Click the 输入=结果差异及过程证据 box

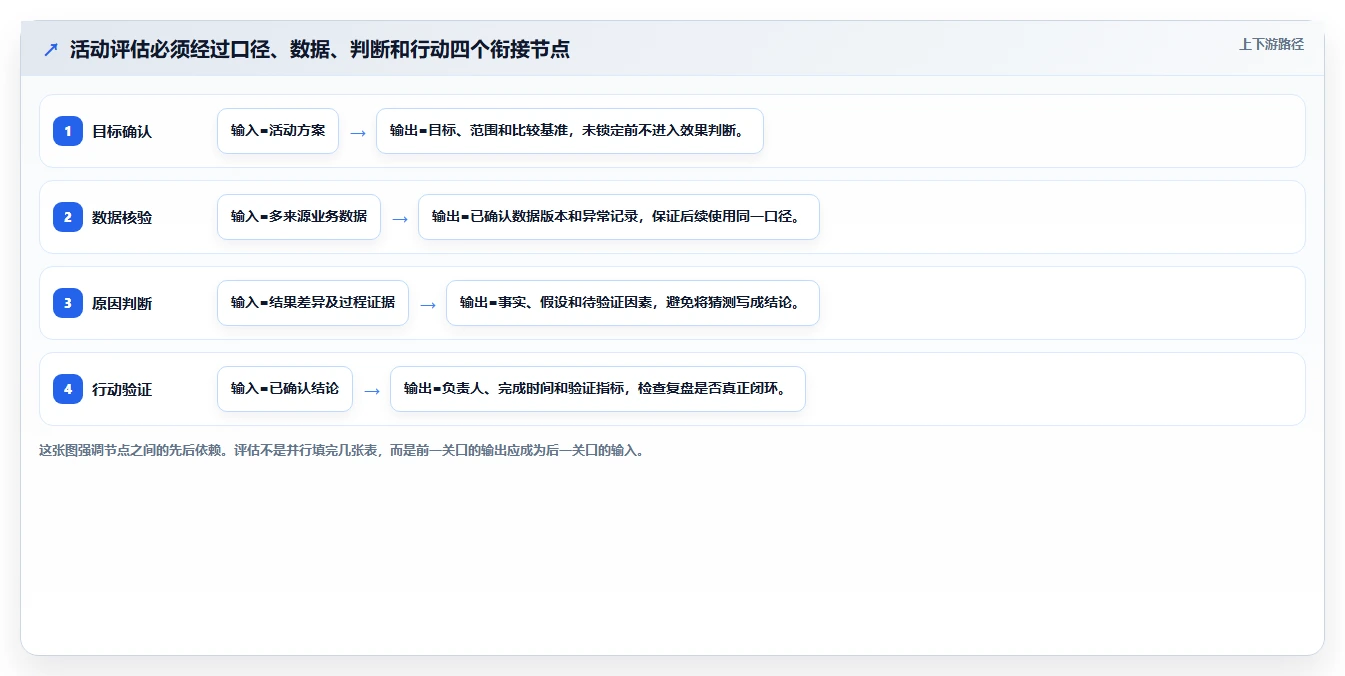click(313, 303)
